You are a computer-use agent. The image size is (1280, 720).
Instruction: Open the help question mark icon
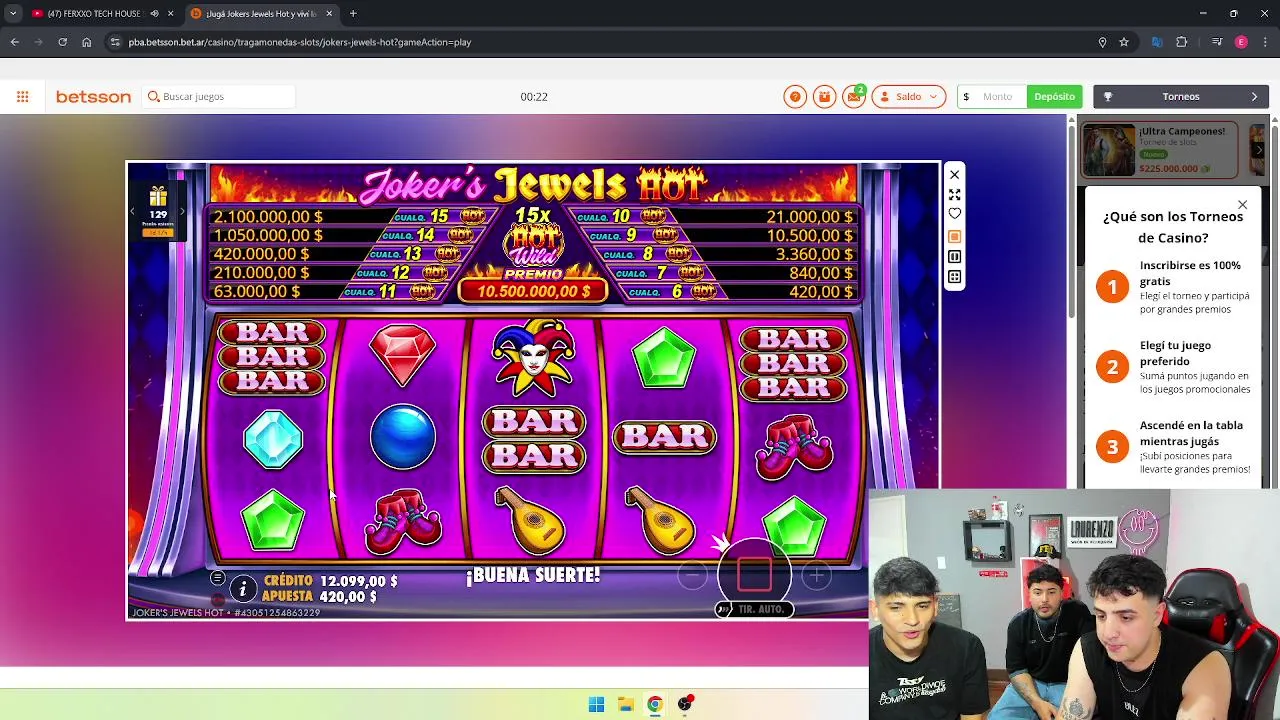[x=795, y=97]
